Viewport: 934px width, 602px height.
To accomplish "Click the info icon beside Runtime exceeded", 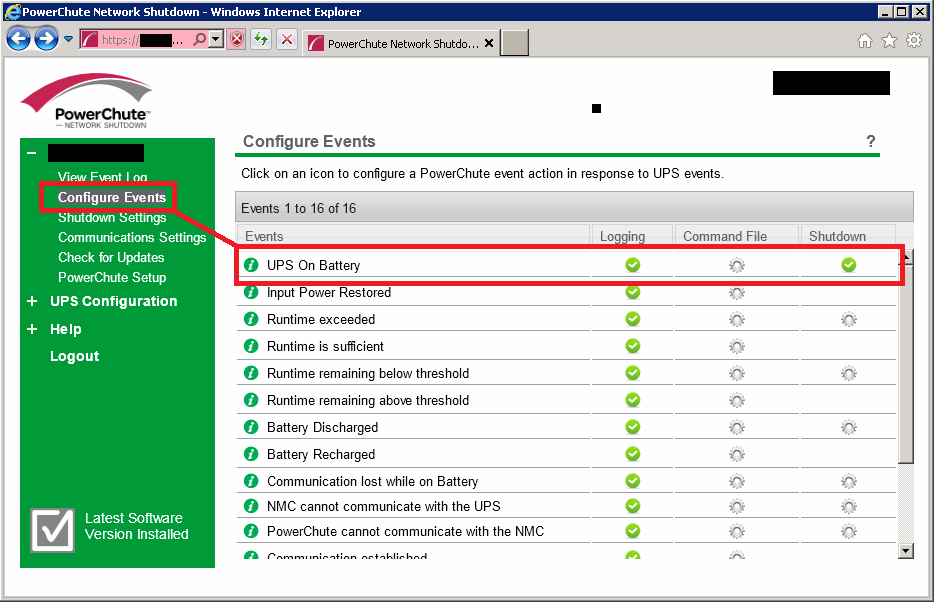I will 251,319.
